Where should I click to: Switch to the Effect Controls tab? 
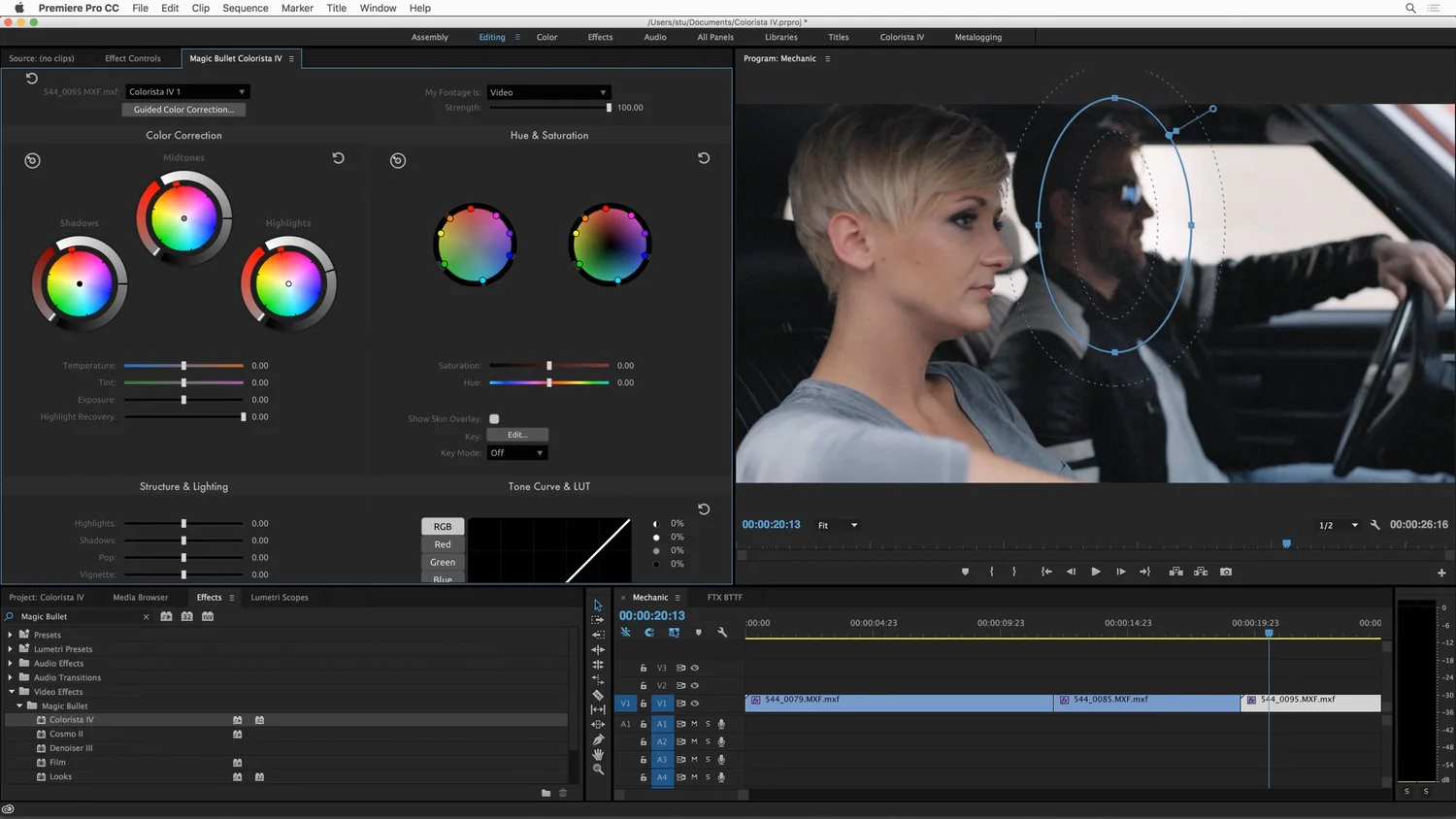(133, 58)
